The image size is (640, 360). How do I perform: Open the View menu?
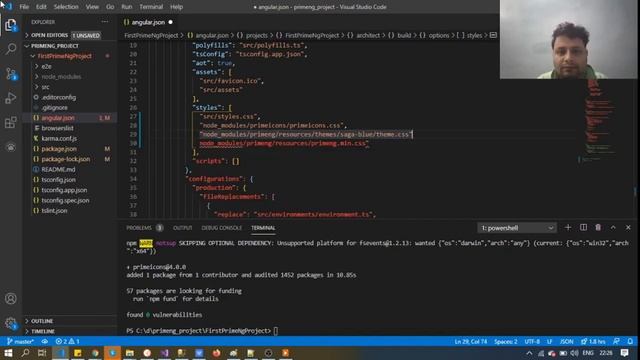[x=92, y=7]
